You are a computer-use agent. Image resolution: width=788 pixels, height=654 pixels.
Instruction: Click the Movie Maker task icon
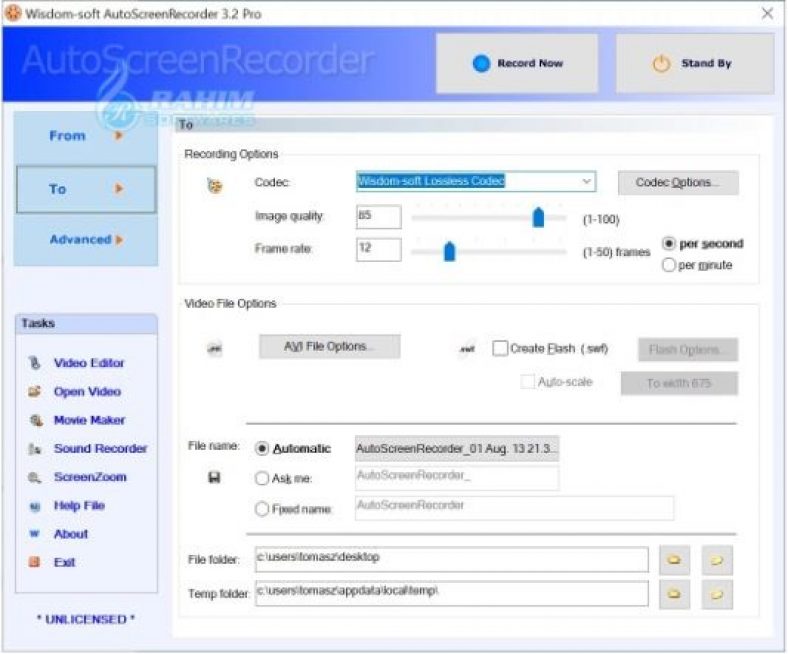[35, 420]
